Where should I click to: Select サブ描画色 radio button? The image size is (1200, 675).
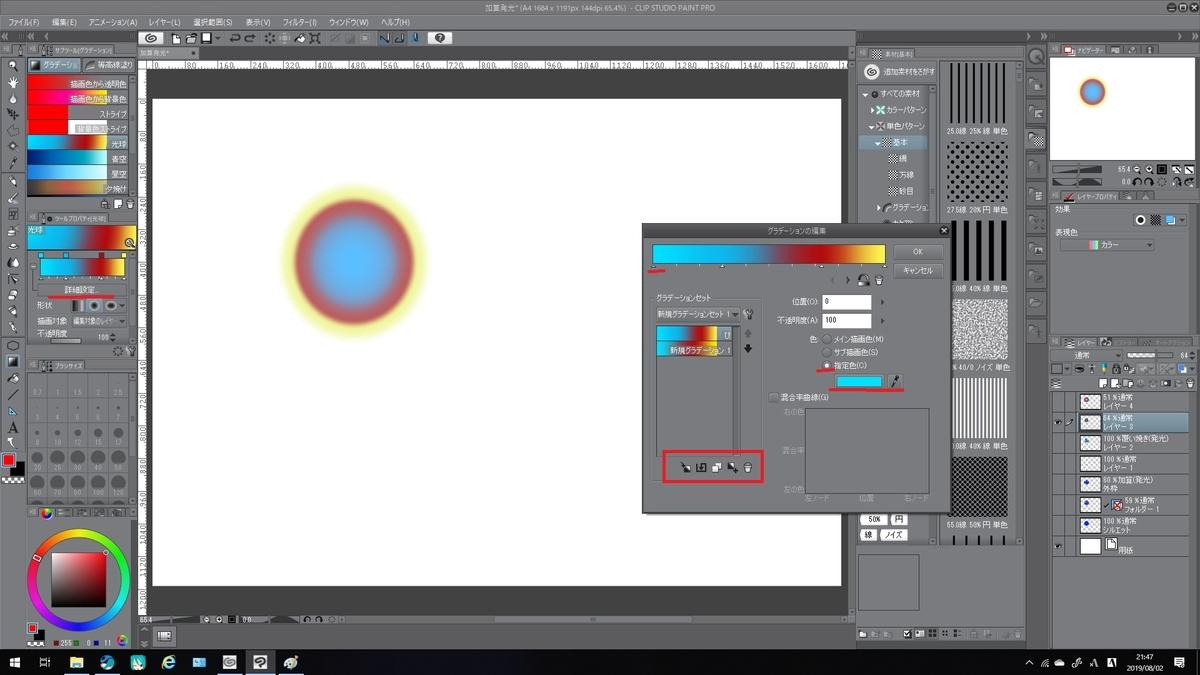[x=826, y=353]
